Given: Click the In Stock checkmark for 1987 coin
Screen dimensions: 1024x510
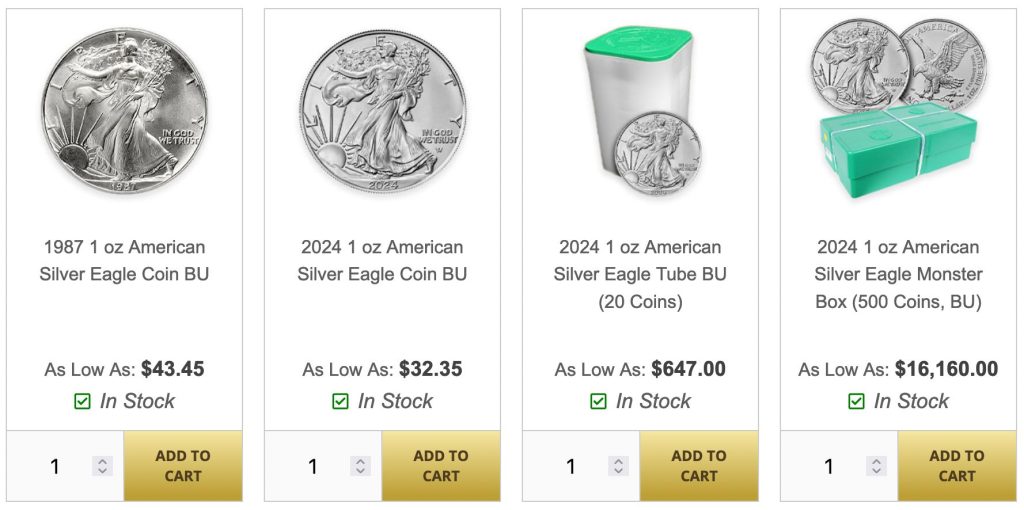Looking at the screenshot, I should coord(83,402).
